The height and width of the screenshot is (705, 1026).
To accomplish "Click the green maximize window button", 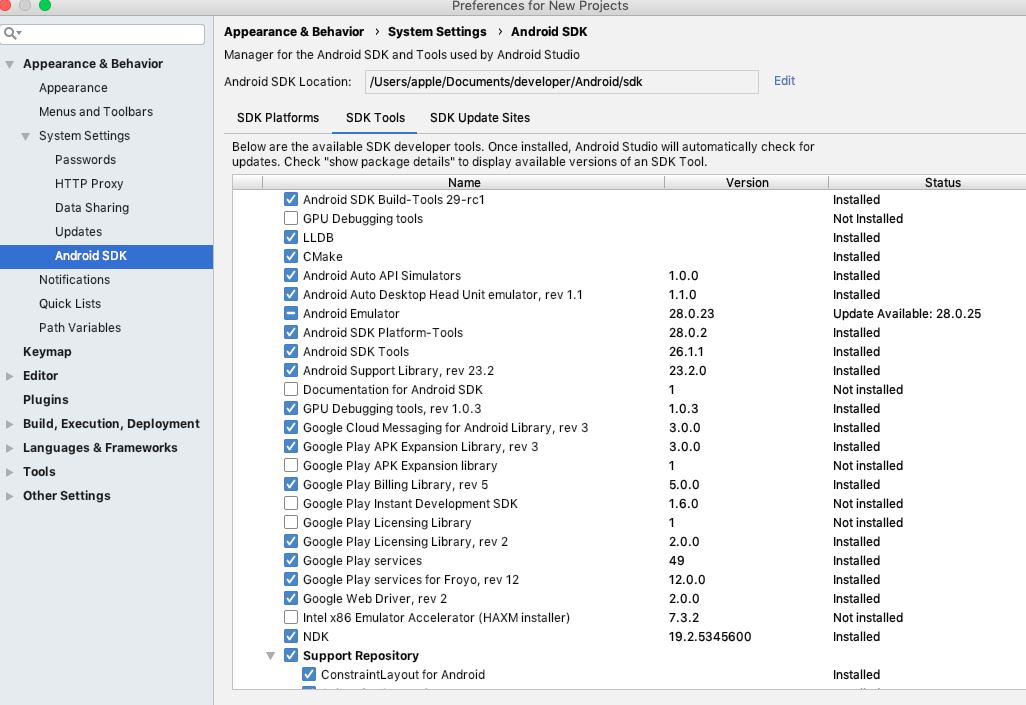I will (x=45, y=6).
